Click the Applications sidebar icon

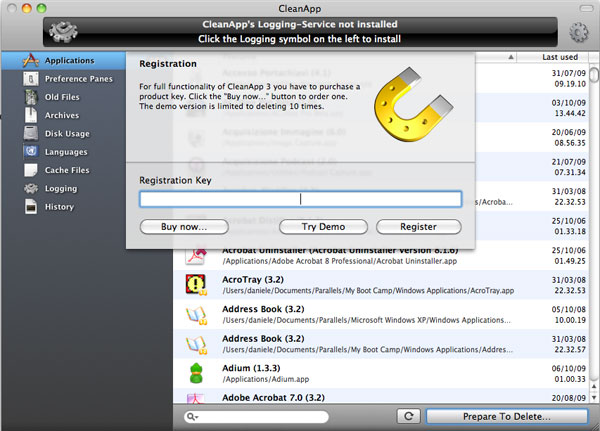31,60
